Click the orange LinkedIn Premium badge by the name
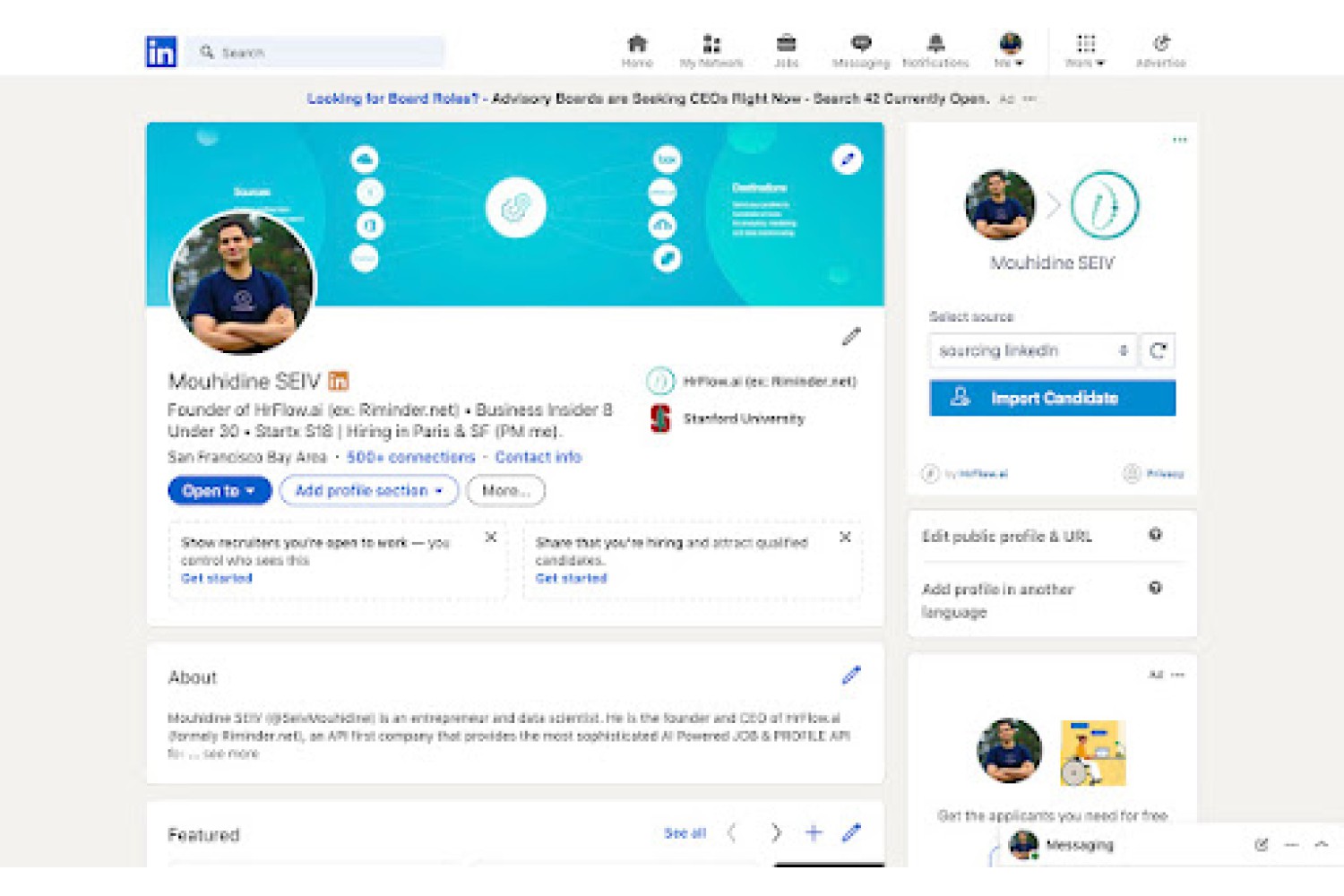The image size is (1344, 896). point(338,381)
